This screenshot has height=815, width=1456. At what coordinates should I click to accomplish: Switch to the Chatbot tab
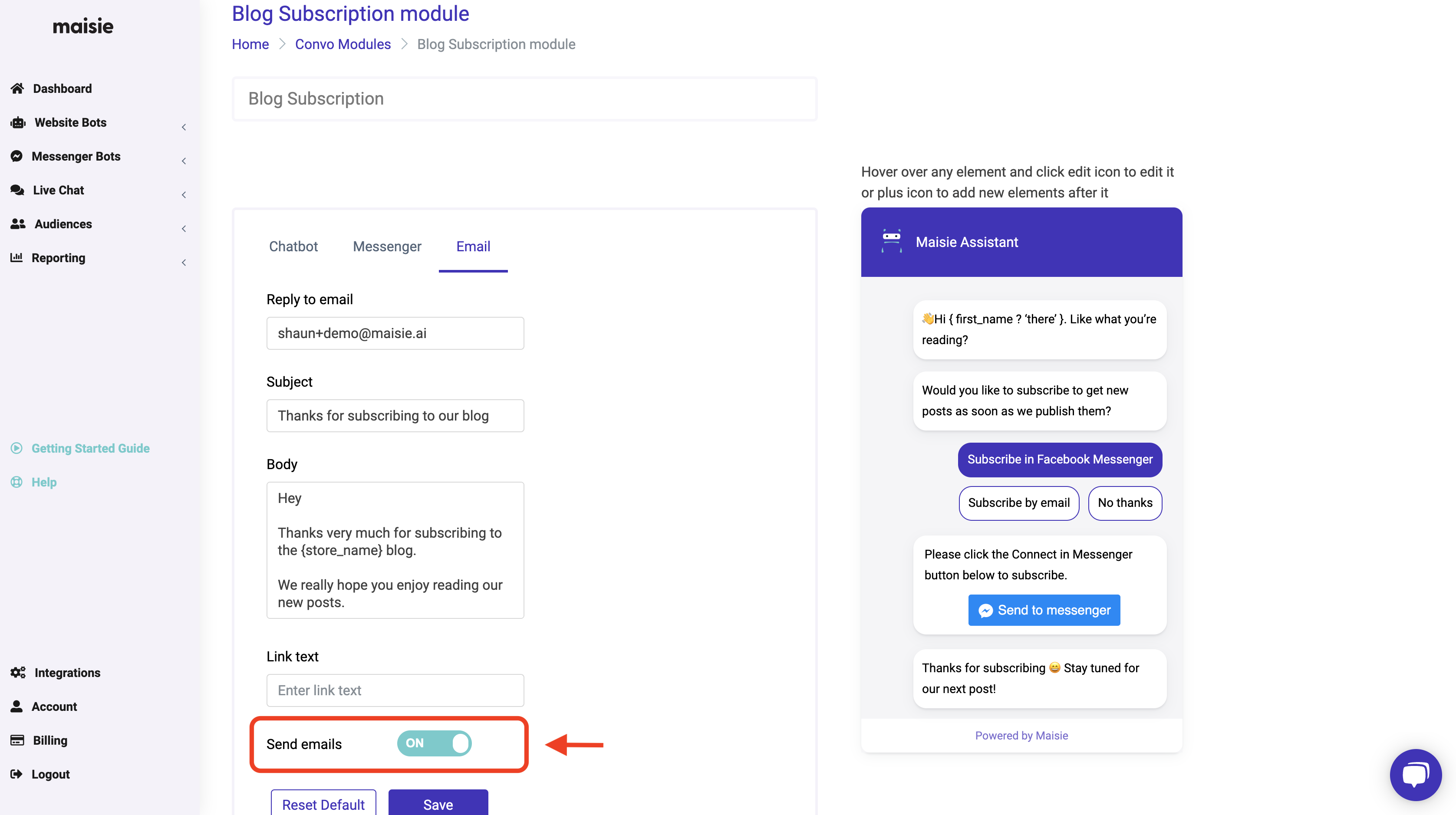(293, 246)
